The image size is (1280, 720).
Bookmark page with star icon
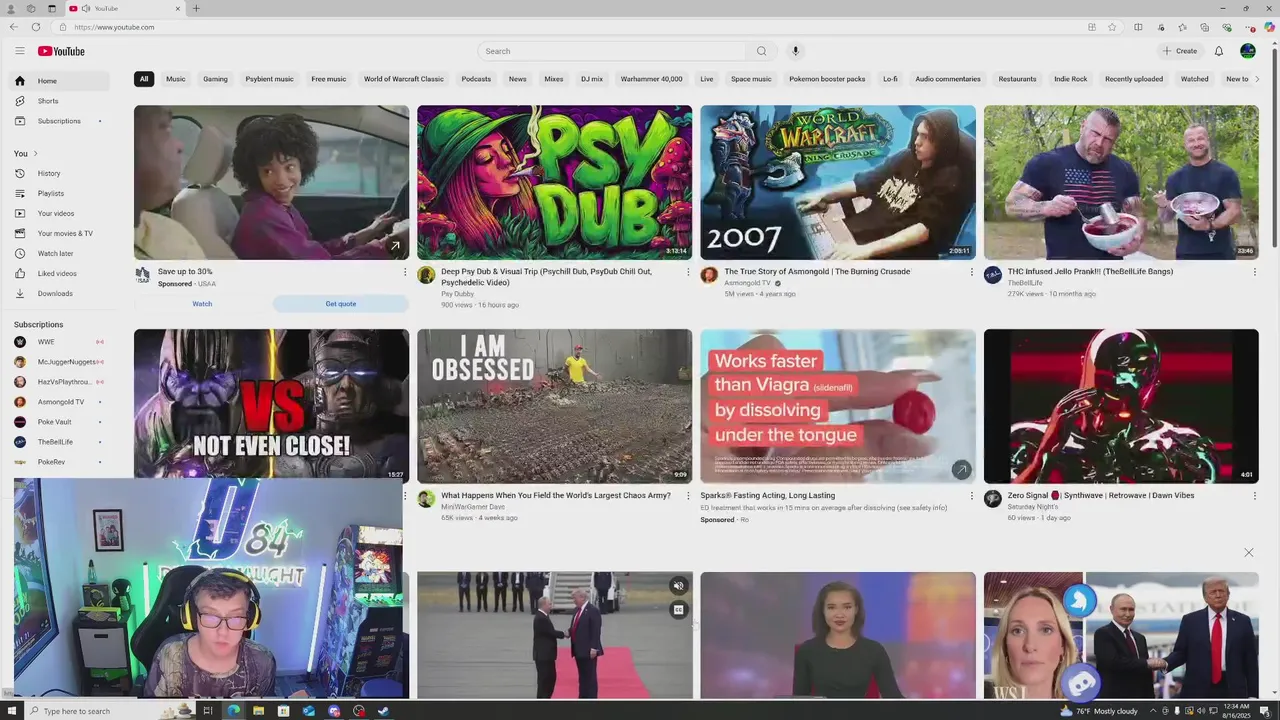tap(1112, 27)
